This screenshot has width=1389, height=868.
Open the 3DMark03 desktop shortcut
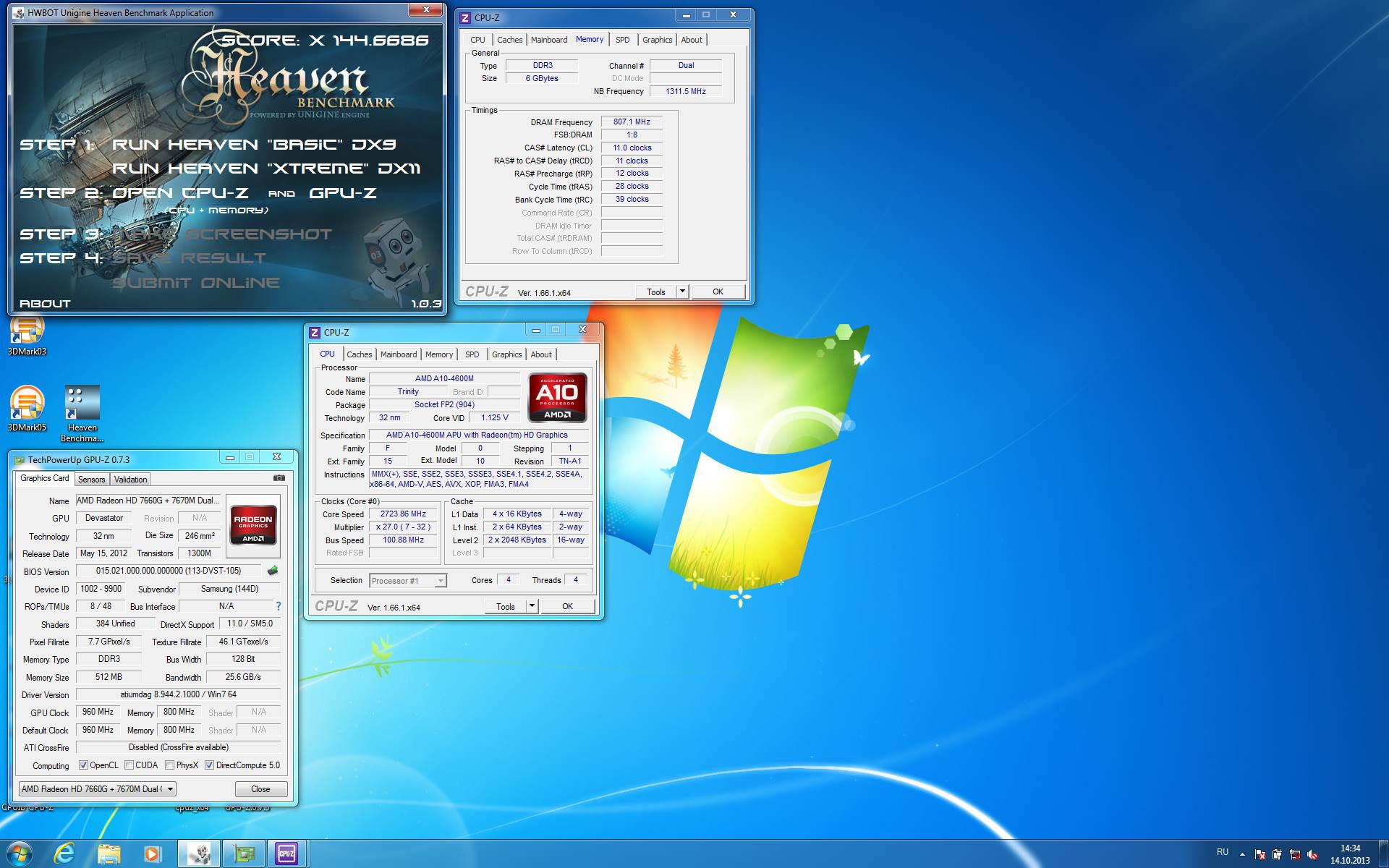[27, 336]
